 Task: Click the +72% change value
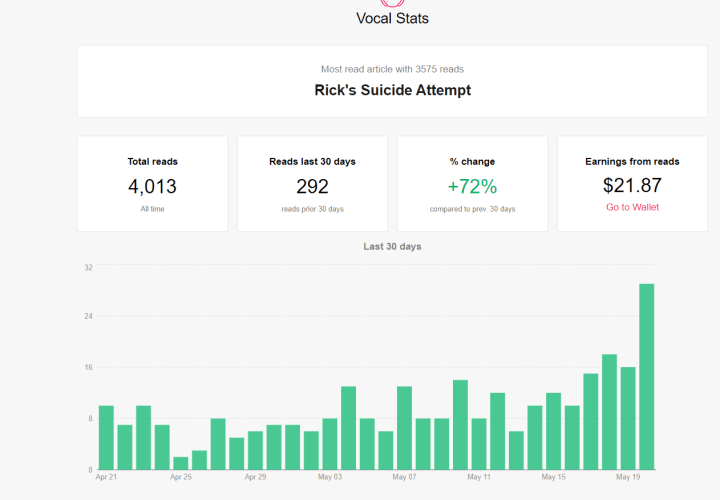point(472,186)
